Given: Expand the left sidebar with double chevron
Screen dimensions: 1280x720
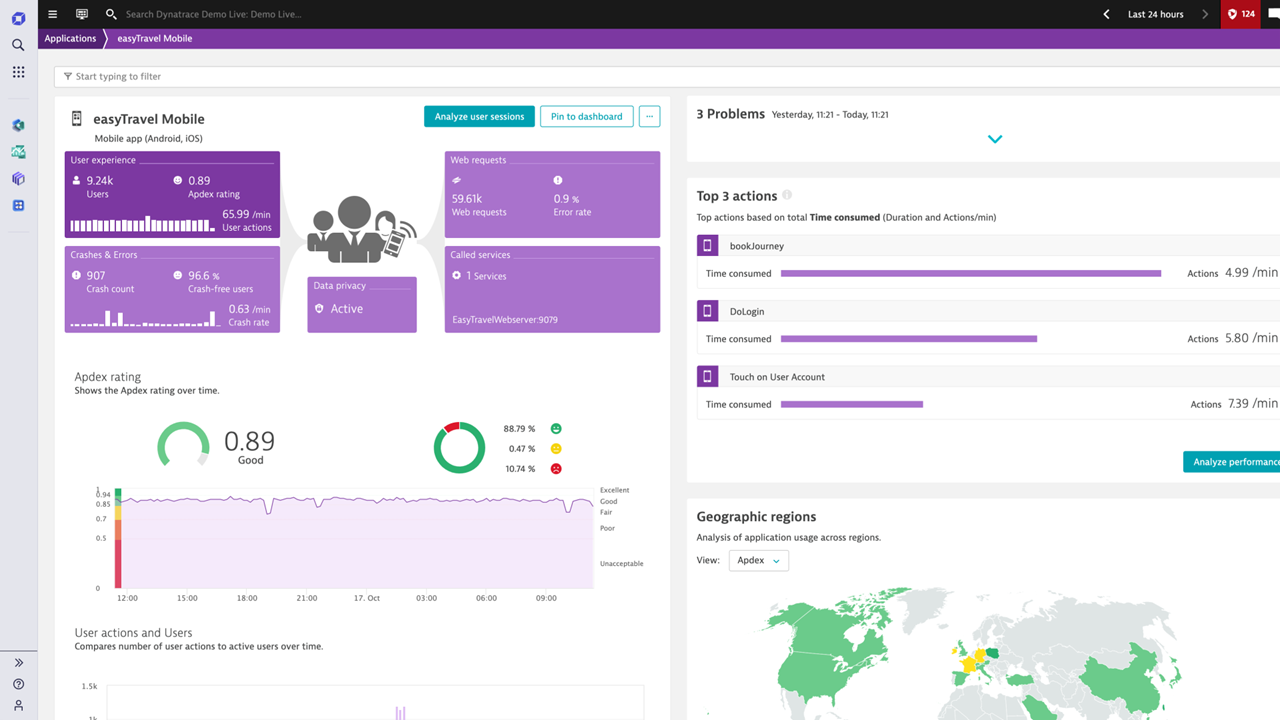Looking at the screenshot, I should click(x=18, y=662).
